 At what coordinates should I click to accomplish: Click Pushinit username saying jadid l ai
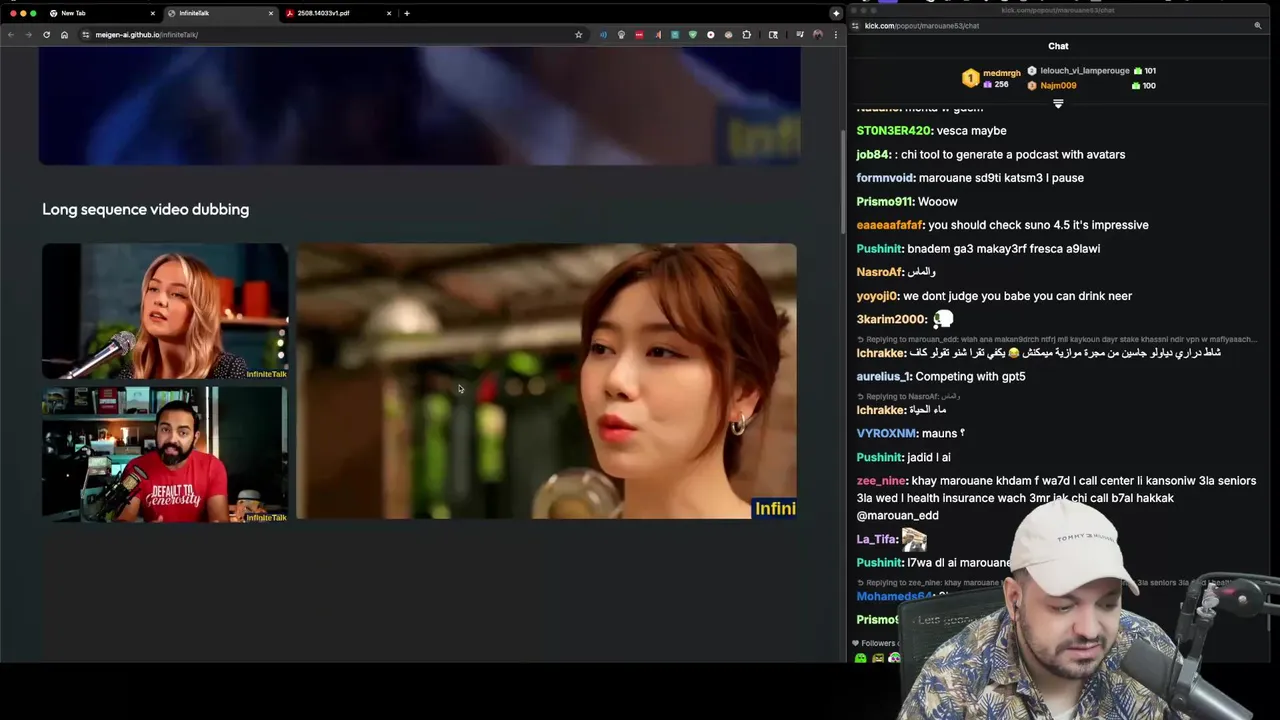[880, 457]
